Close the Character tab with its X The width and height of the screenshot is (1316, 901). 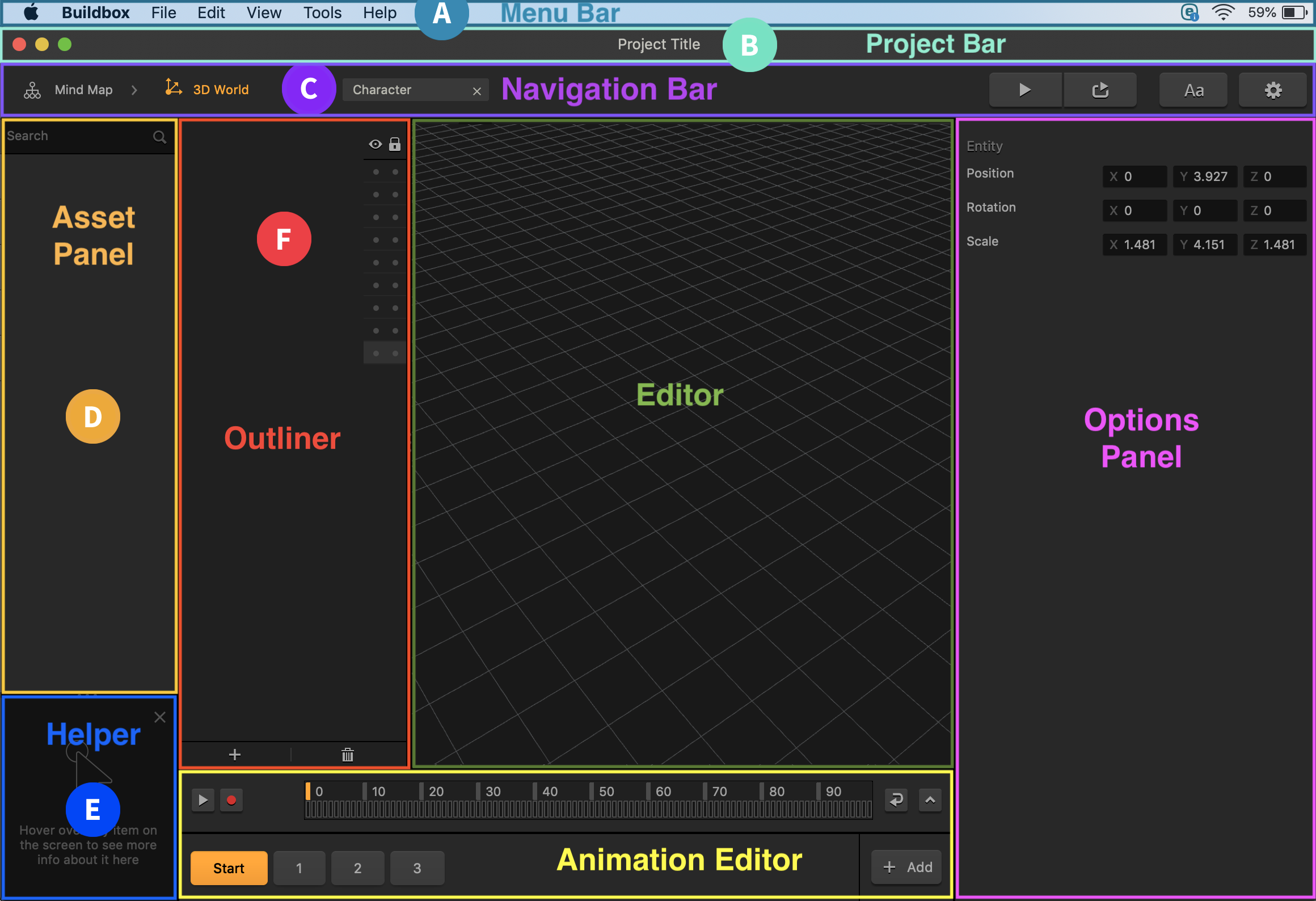[x=476, y=91]
